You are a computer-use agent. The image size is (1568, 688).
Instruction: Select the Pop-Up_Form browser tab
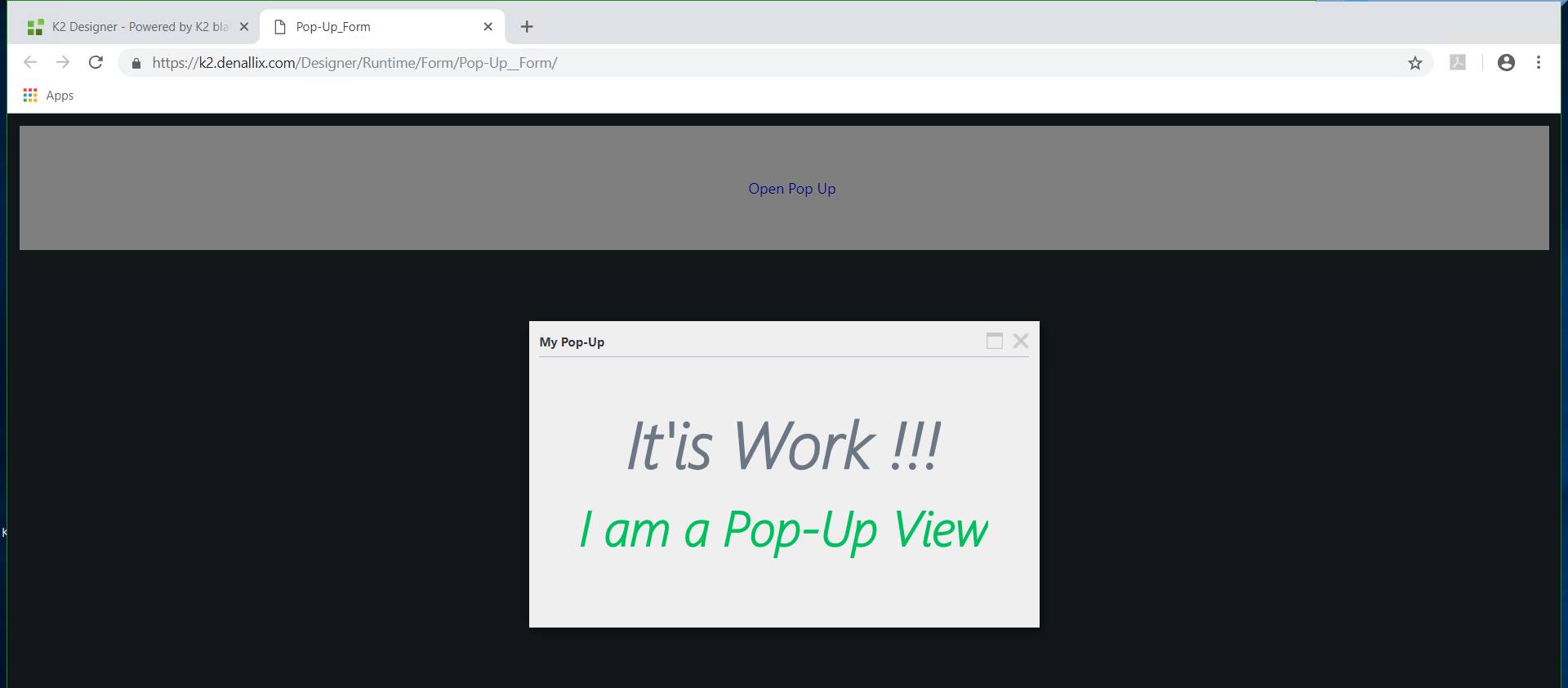(376, 27)
